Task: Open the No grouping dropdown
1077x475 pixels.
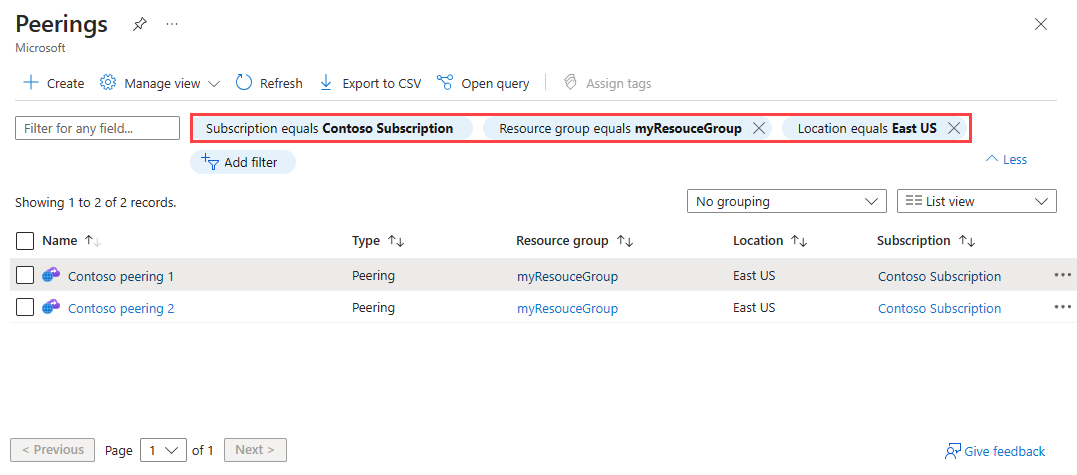Action: (786, 201)
